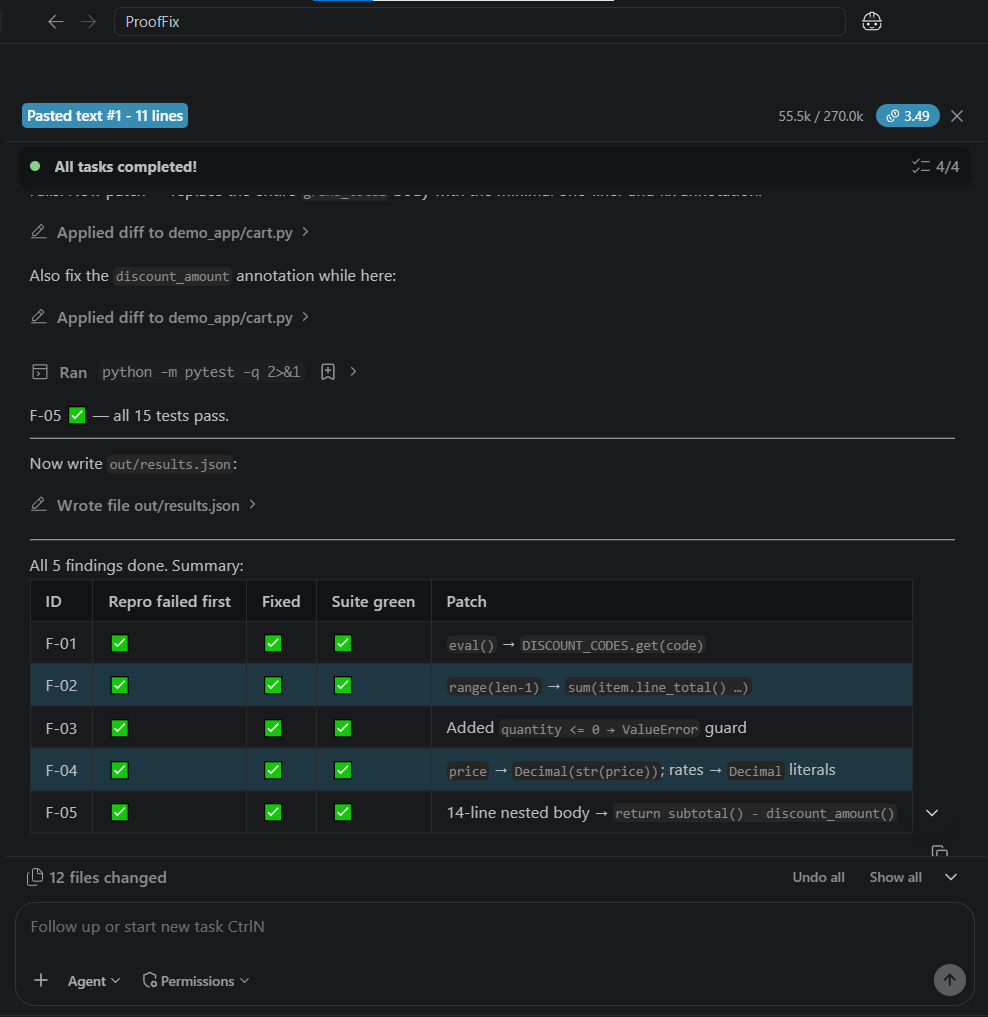
Task: Open the Permissions dropdown
Action: [x=196, y=981]
